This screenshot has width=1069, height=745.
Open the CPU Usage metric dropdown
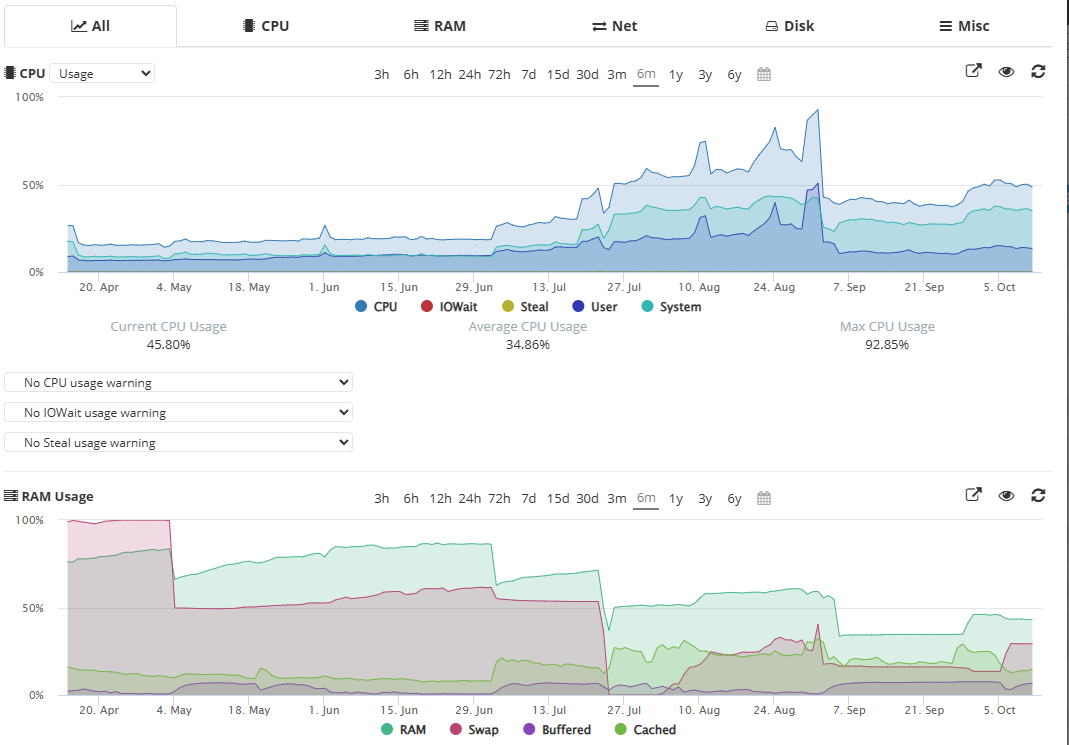pyautogui.click(x=102, y=73)
